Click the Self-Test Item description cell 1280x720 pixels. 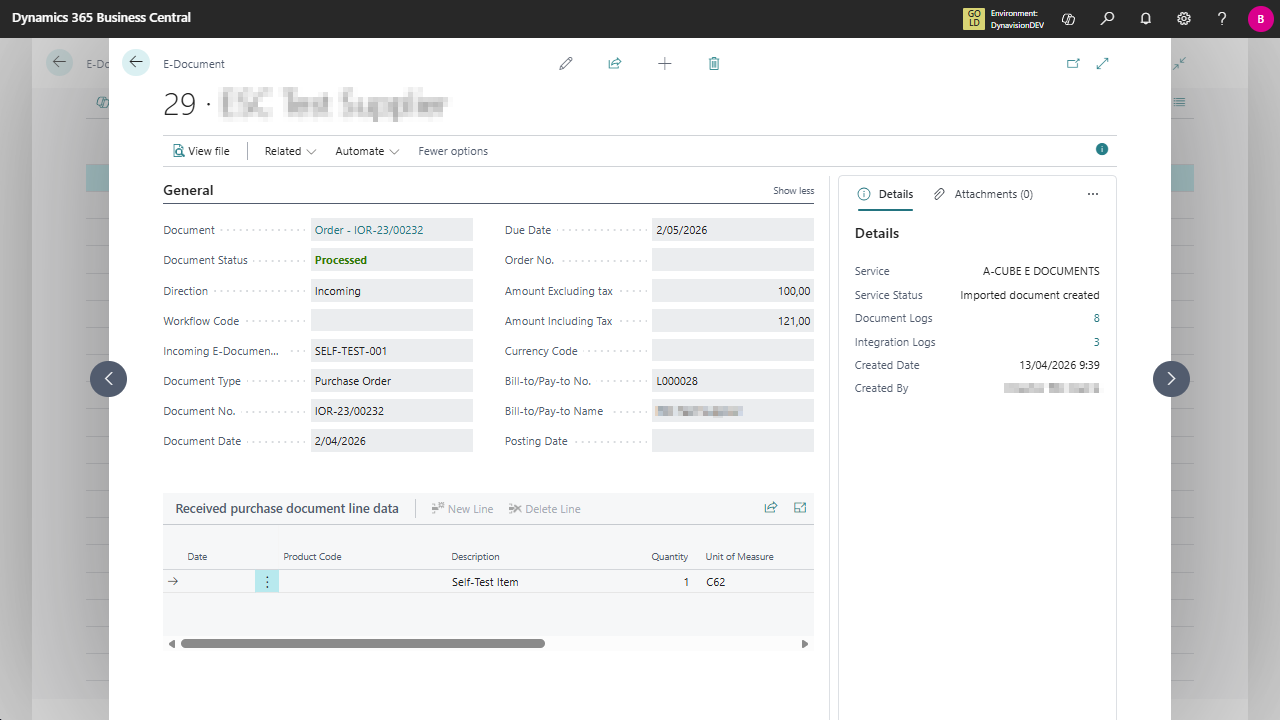pos(485,582)
